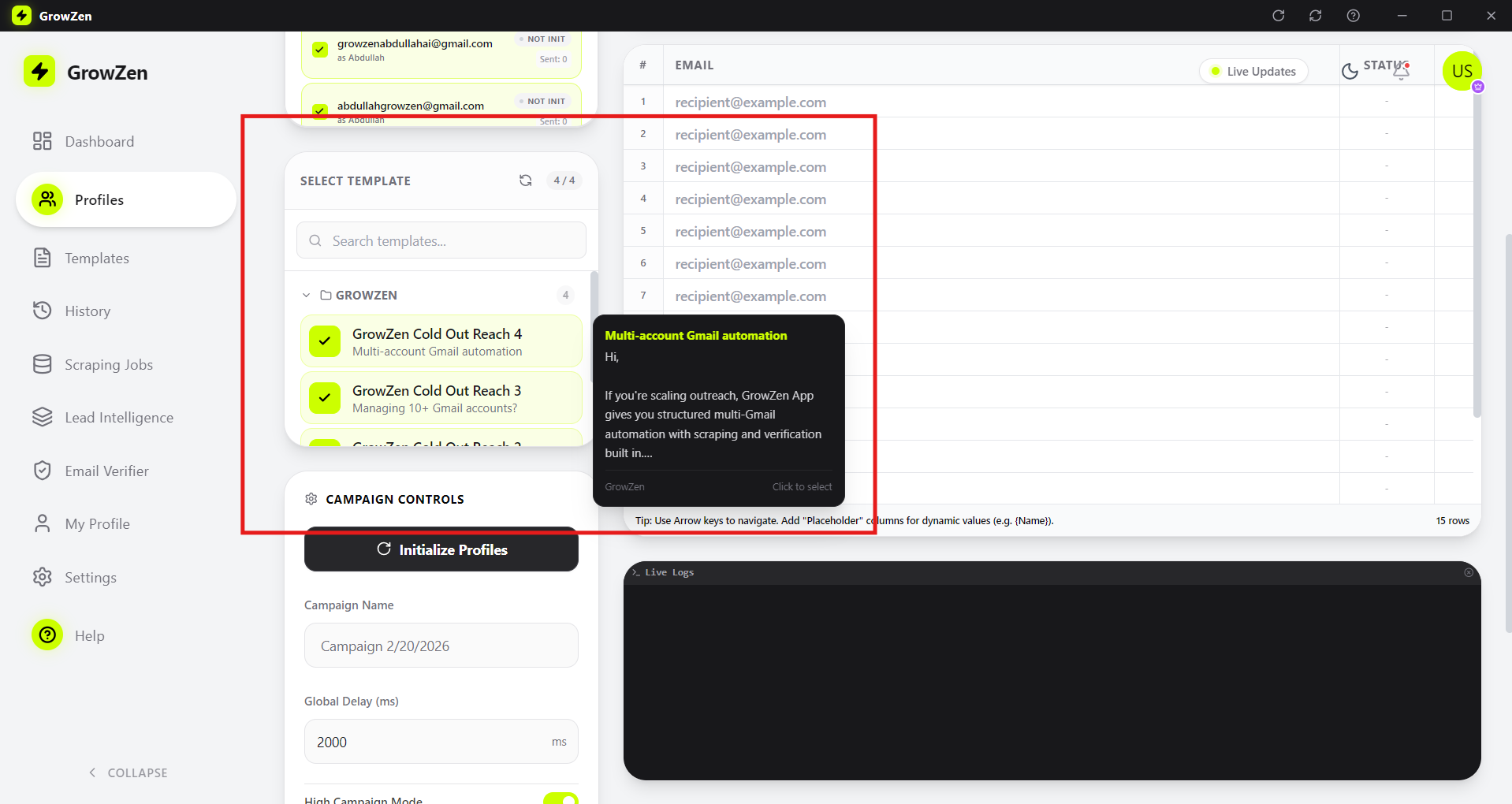Collapse the left sidebar
Image resolution: width=1512 pixels, height=804 pixels.
pos(128,772)
